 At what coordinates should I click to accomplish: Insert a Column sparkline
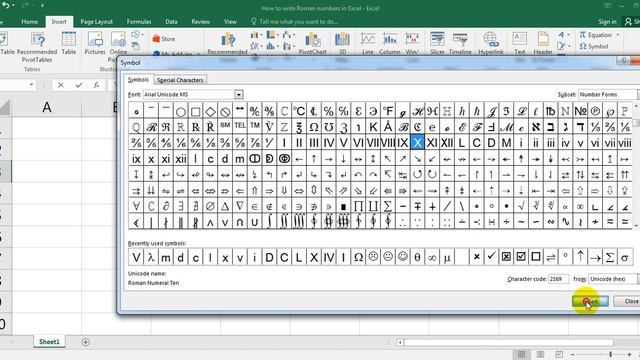pyautogui.click(x=390, y=44)
